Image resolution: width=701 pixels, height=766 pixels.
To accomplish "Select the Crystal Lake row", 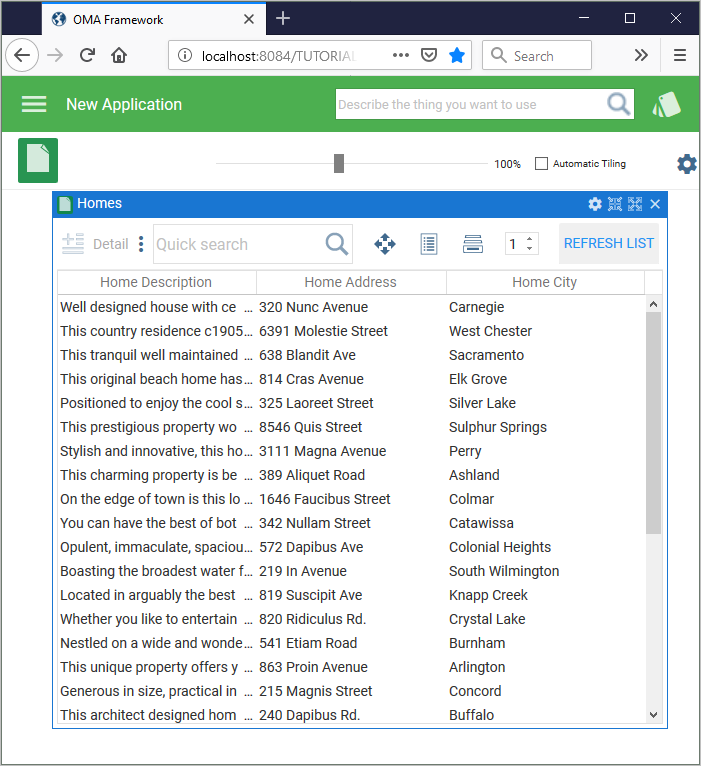I will [x=352, y=618].
